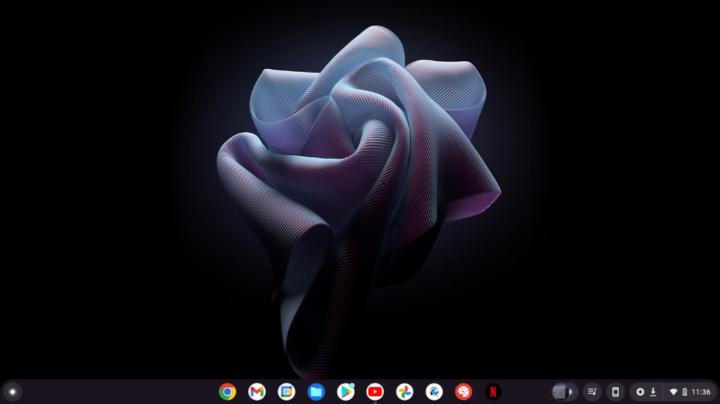The width and height of the screenshot is (720, 404).
Task: Open the launcher button on the shelf
Action: (x=12, y=392)
